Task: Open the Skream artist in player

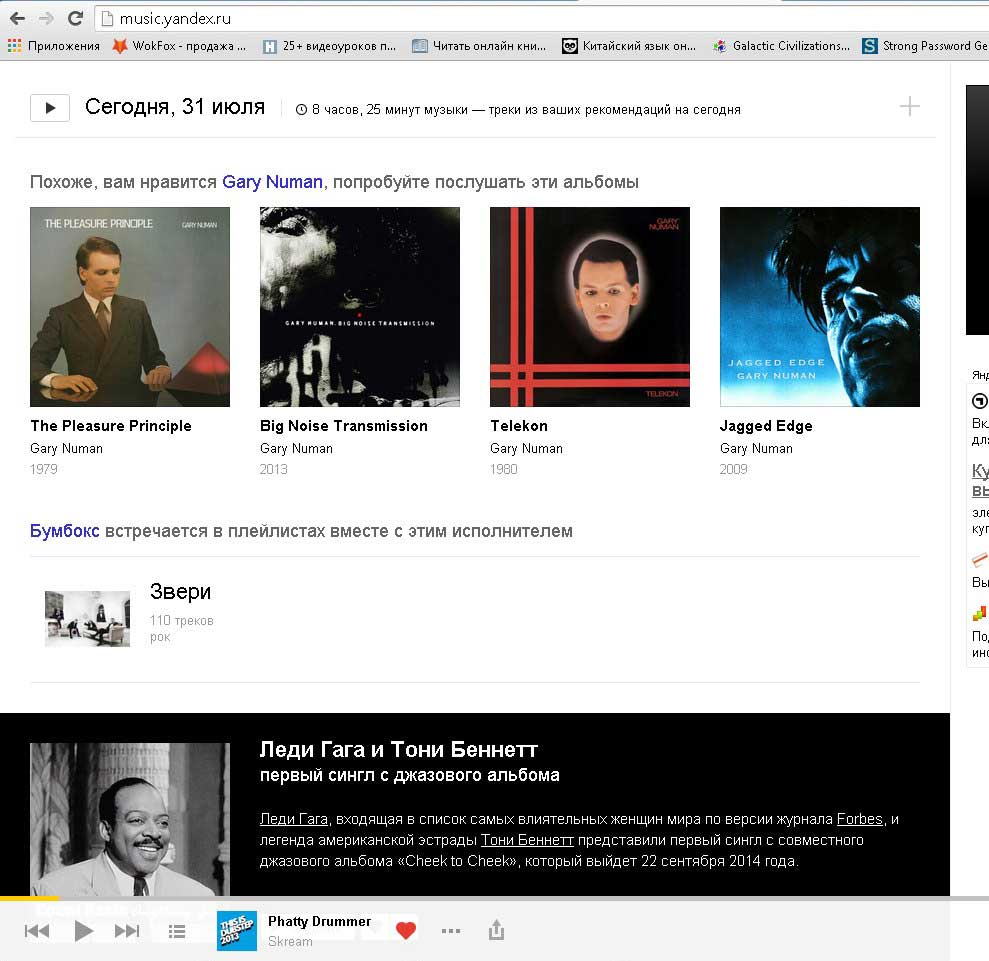Action: pyautogui.click(x=290, y=941)
